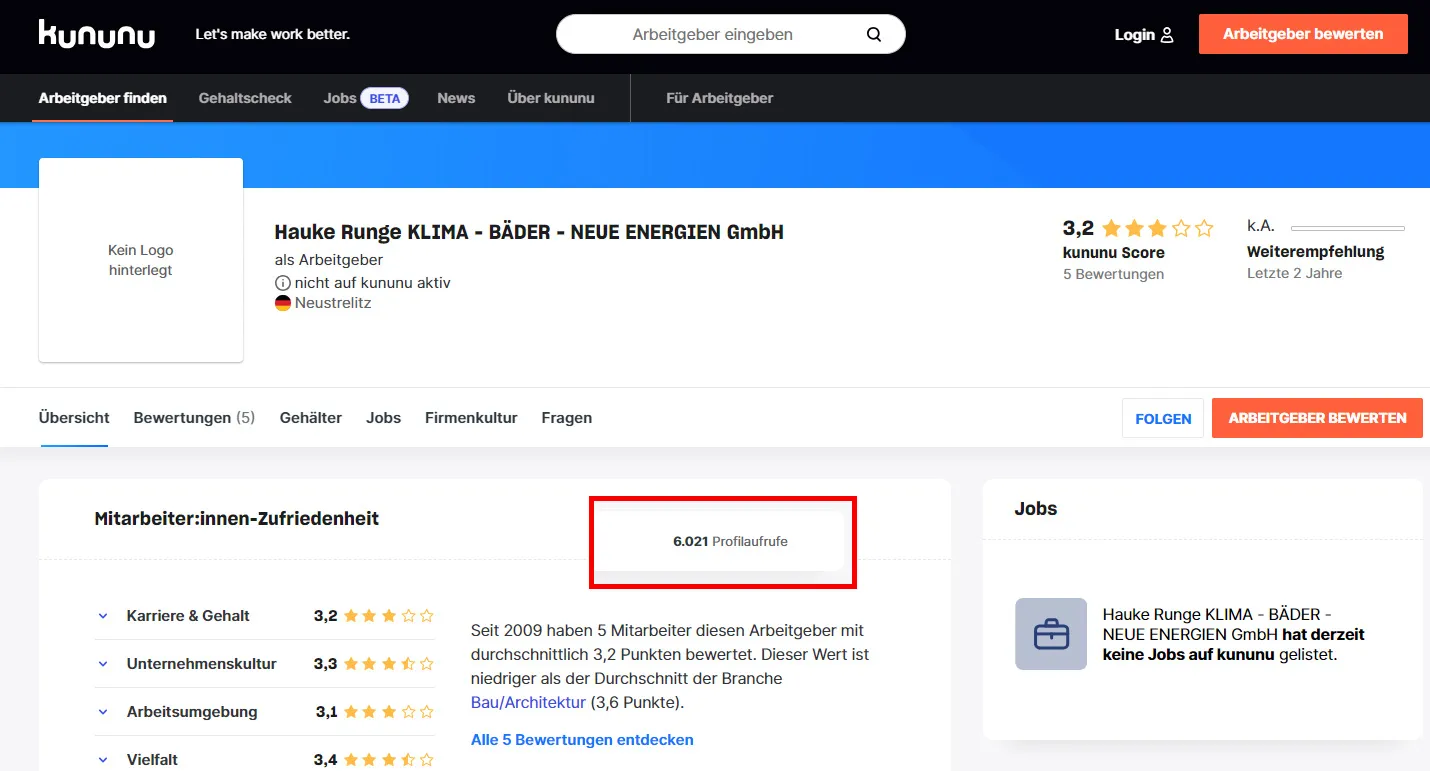This screenshot has height=771, width=1430.
Task: Click the 'Let's make work better.' slogan
Action: click(x=272, y=34)
